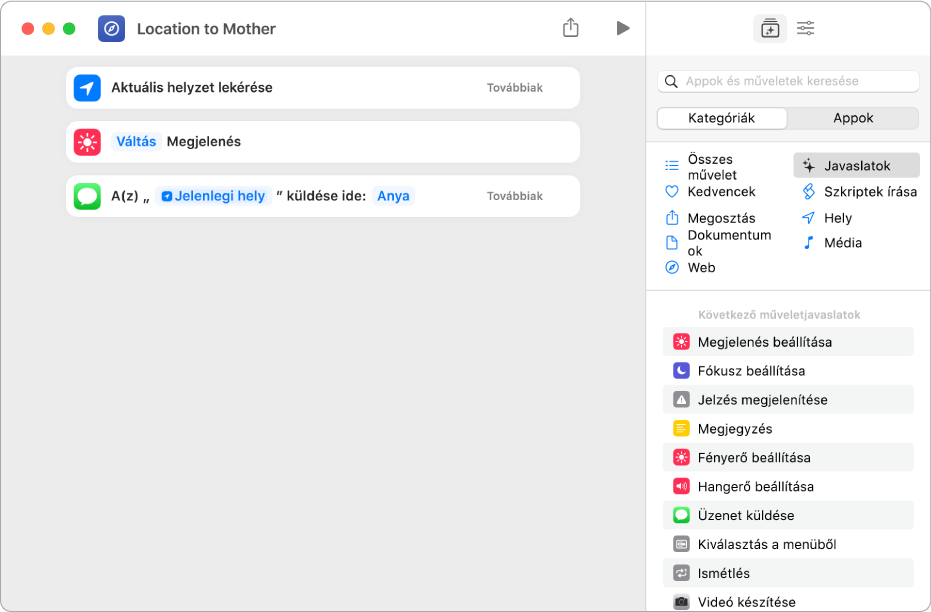Click location arrow icon in first action
Image resolution: width=931 pixels, height=612 pixels.
[88, 88]
